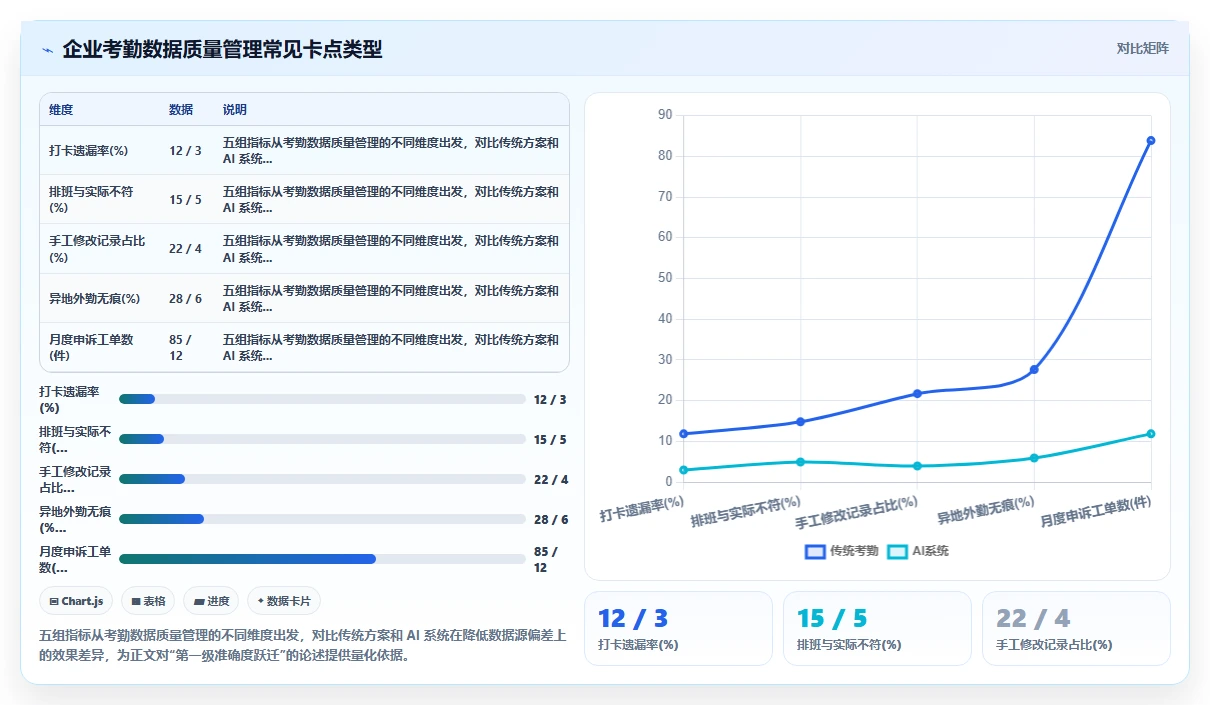Toggle the AI系统 legend series

point(917,551)
